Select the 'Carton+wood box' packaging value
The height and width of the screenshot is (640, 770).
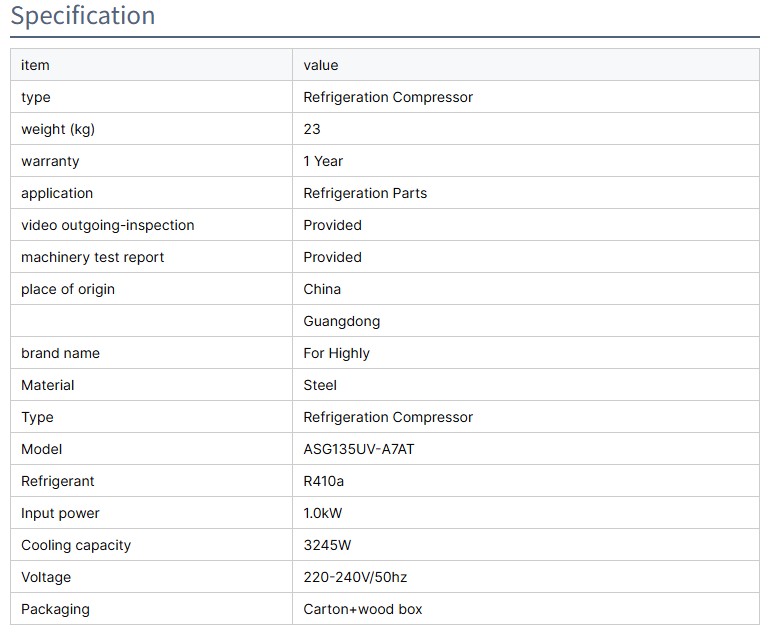pyautogui.click(x=363, y=609)
